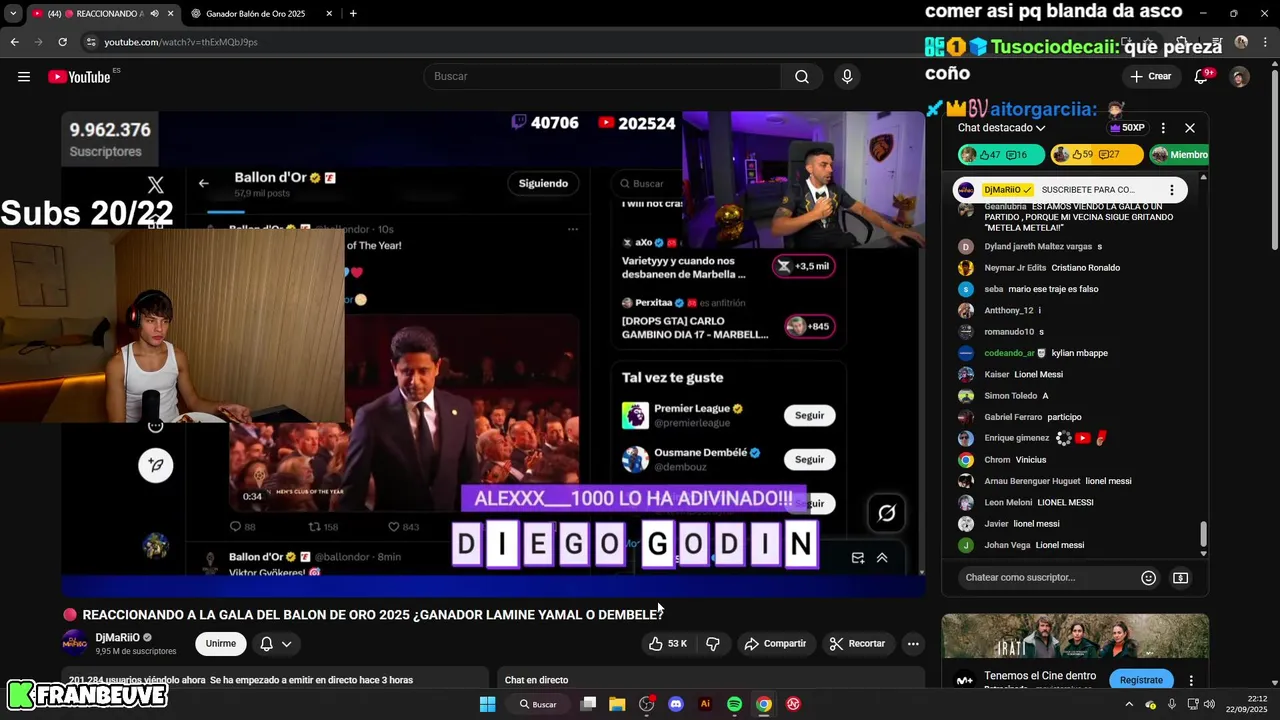Screen dimensions: 1280x720
Task: Start voice search with the microphone icon
Action: coord(847,77)
